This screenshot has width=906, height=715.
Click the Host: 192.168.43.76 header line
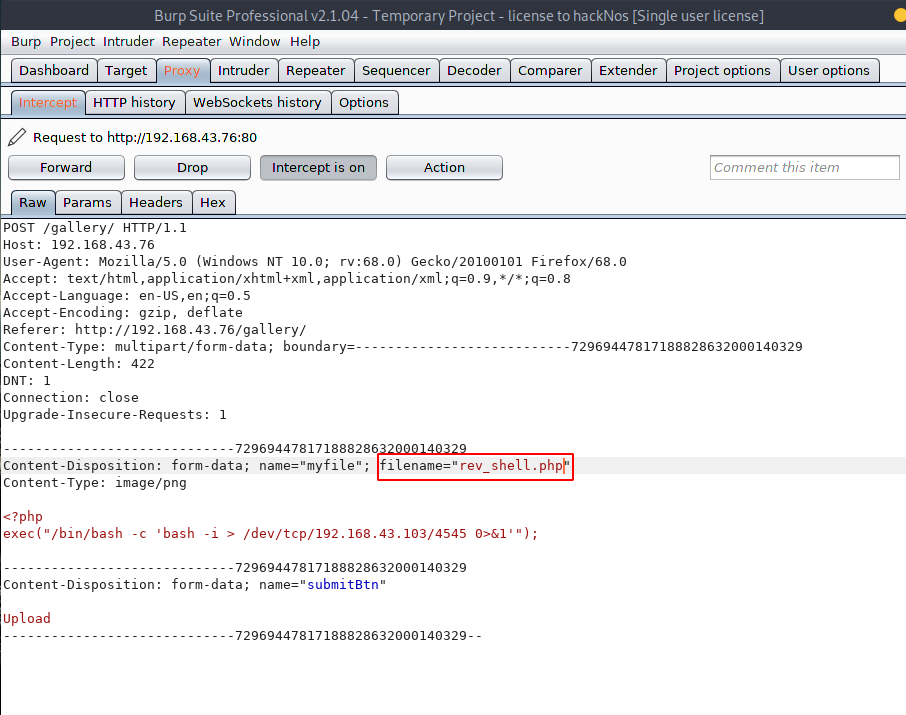coord(79,245)
